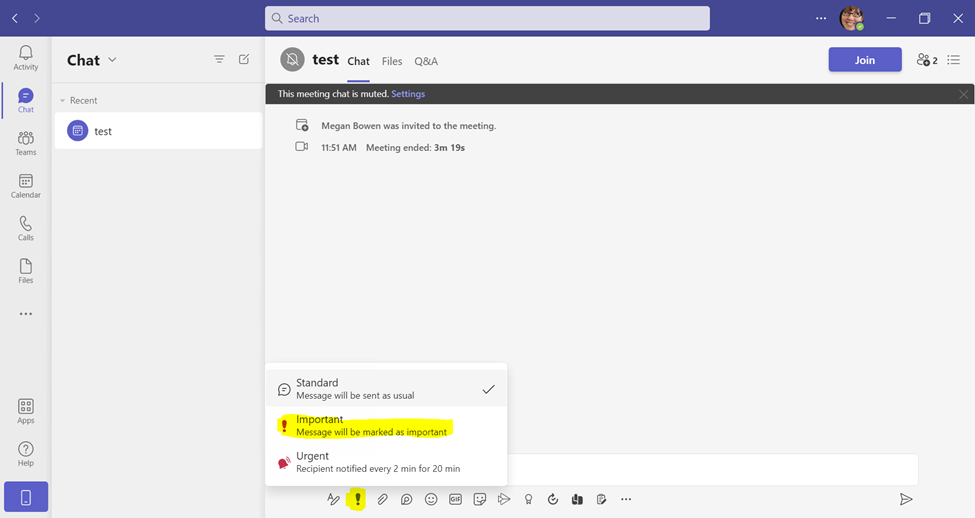Open the Updates app icon
Image resolution: width=975 pixels, height=518 pixels.
[x=553, y=499]
